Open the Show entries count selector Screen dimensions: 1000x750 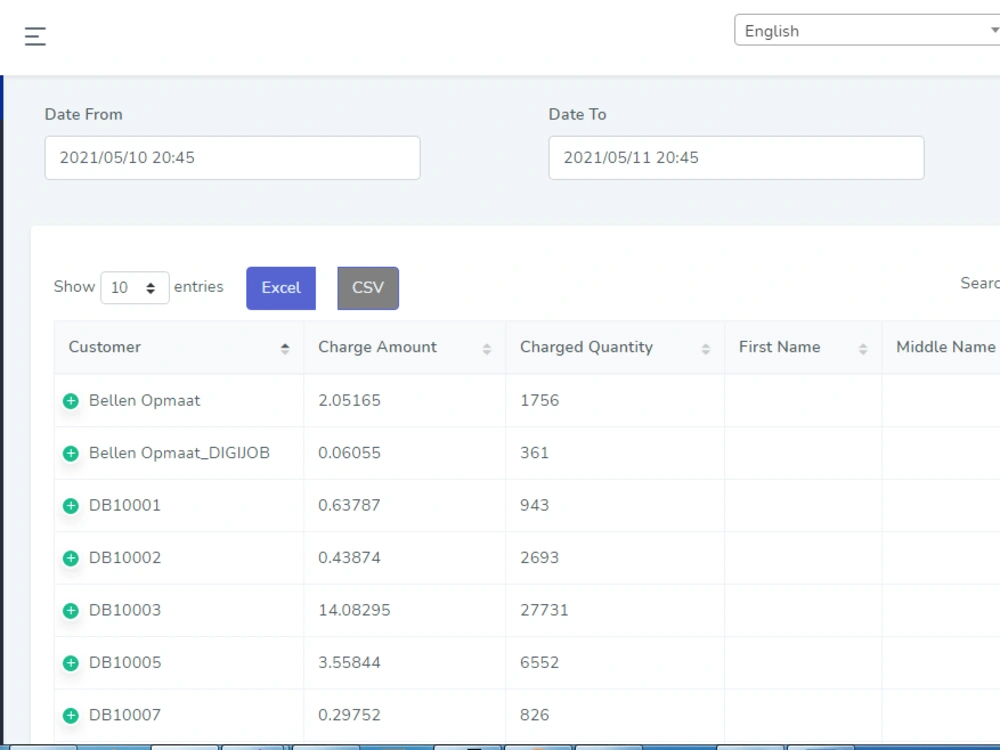click(135, 288)
